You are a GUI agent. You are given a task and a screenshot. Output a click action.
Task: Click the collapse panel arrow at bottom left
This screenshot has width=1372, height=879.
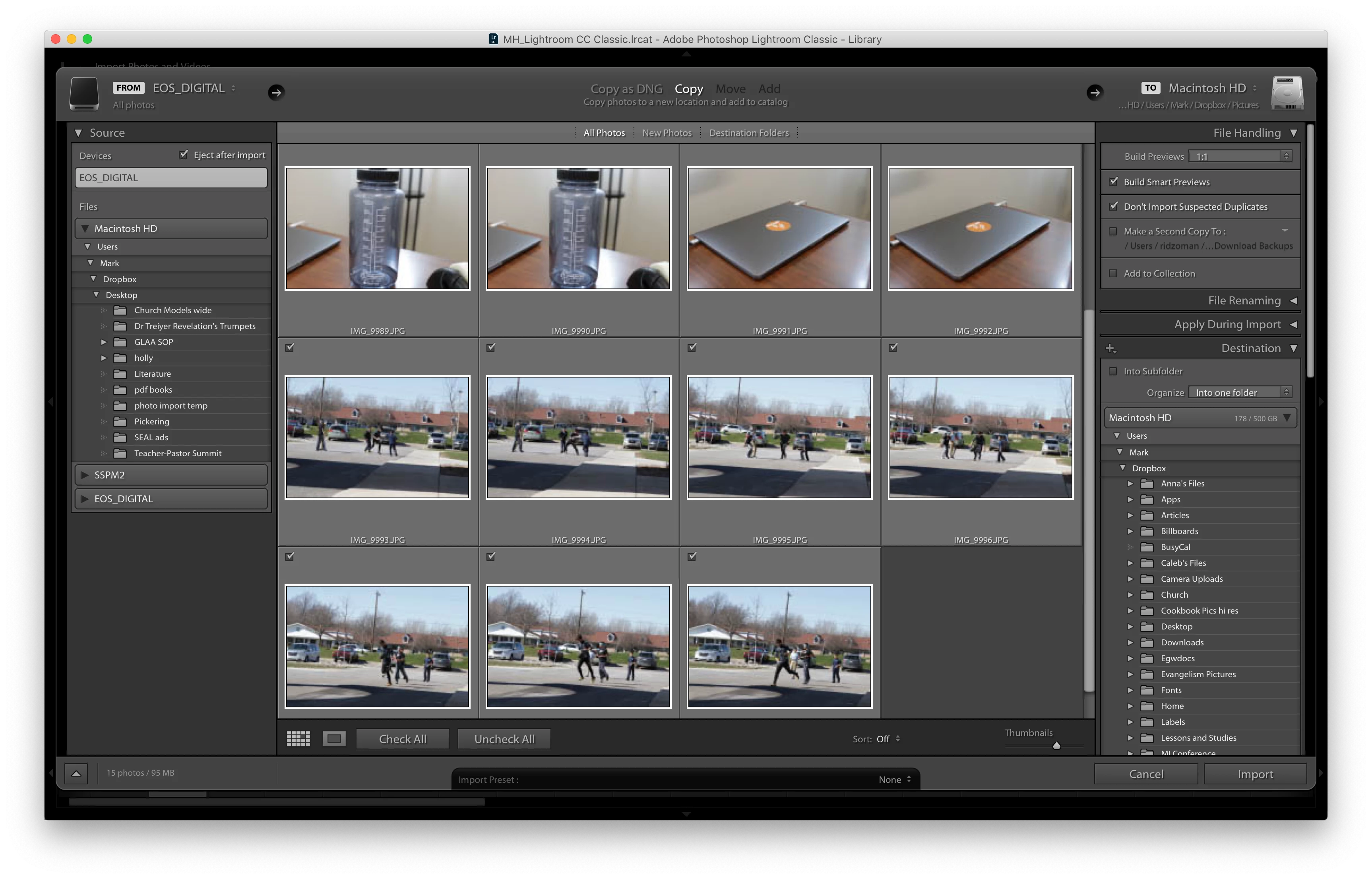76,773
